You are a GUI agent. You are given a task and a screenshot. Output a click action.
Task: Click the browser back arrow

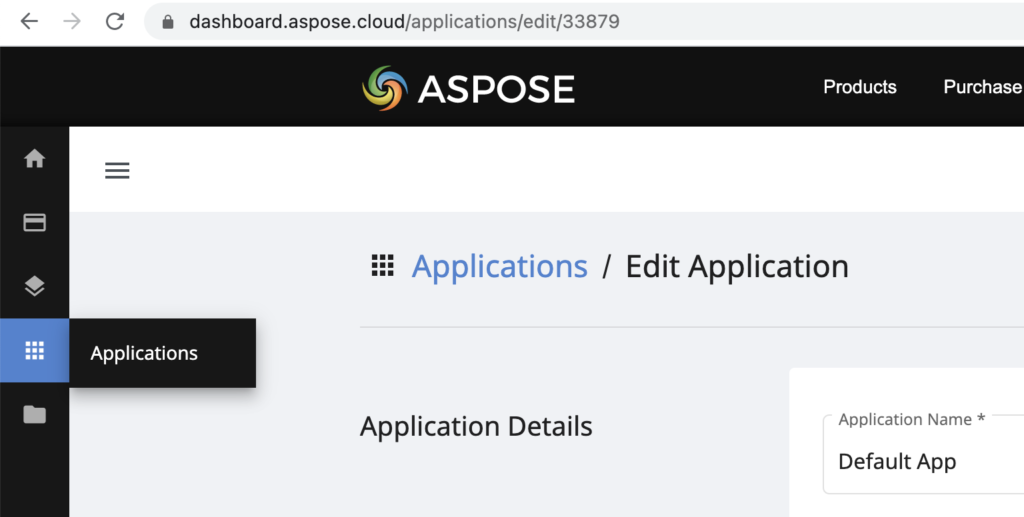click(x=29, y=21)
